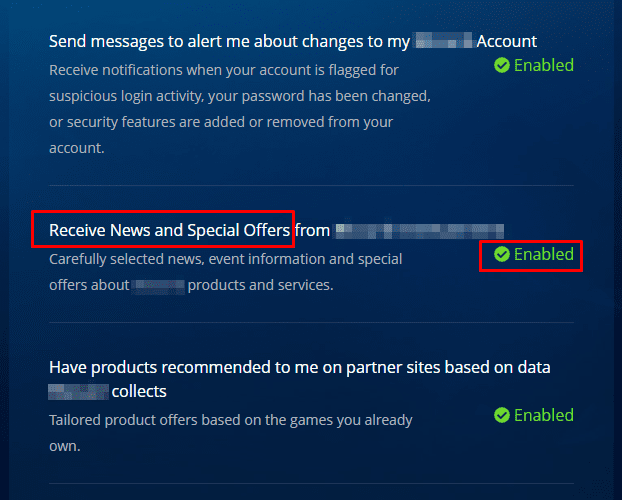Image resolution: width=622 pixels, height=500 pixels.
Task: Click the word 'Account' in the first heading
Action: point(507,41)
